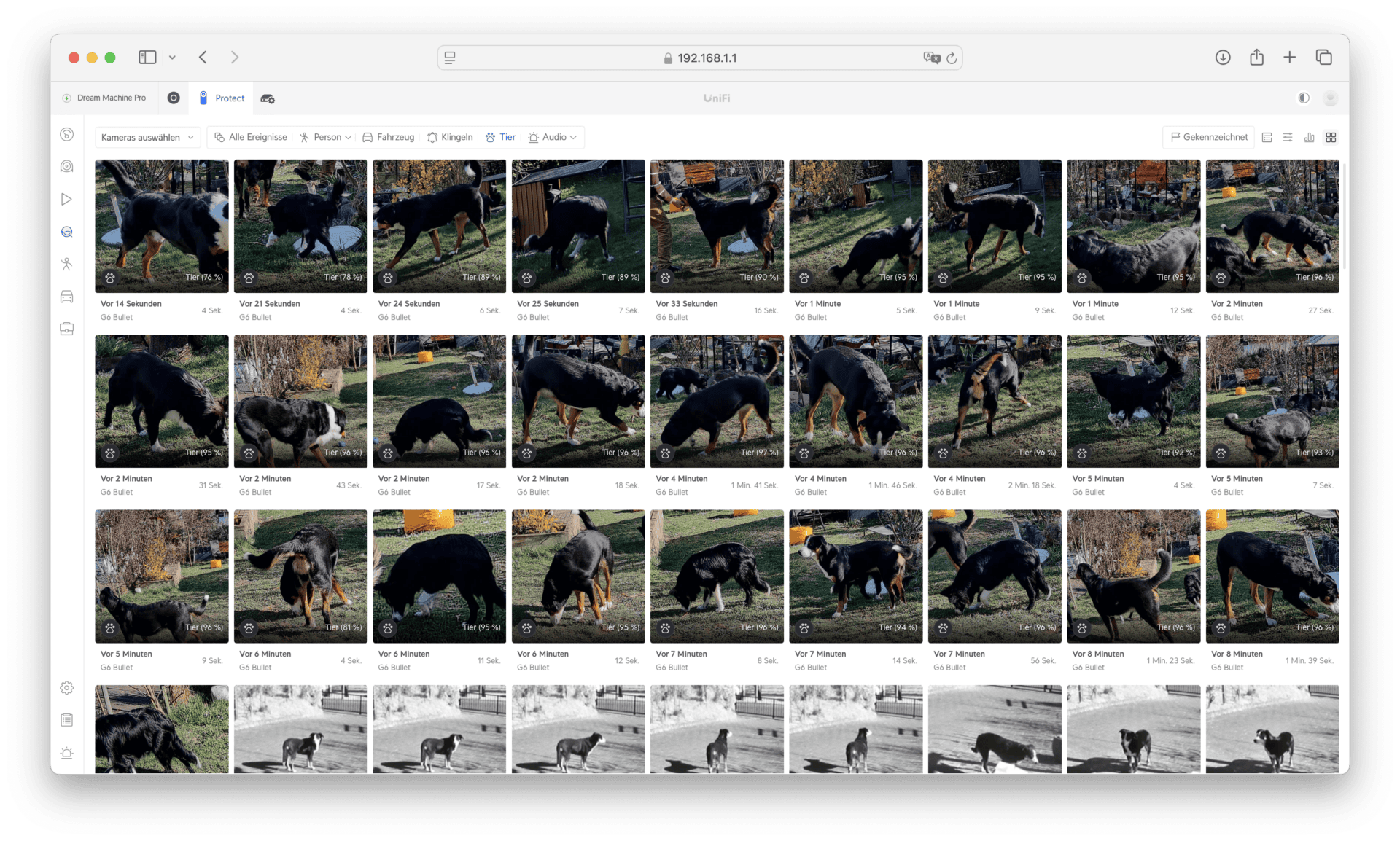Open the Protect tab

(x=222, y=98)
